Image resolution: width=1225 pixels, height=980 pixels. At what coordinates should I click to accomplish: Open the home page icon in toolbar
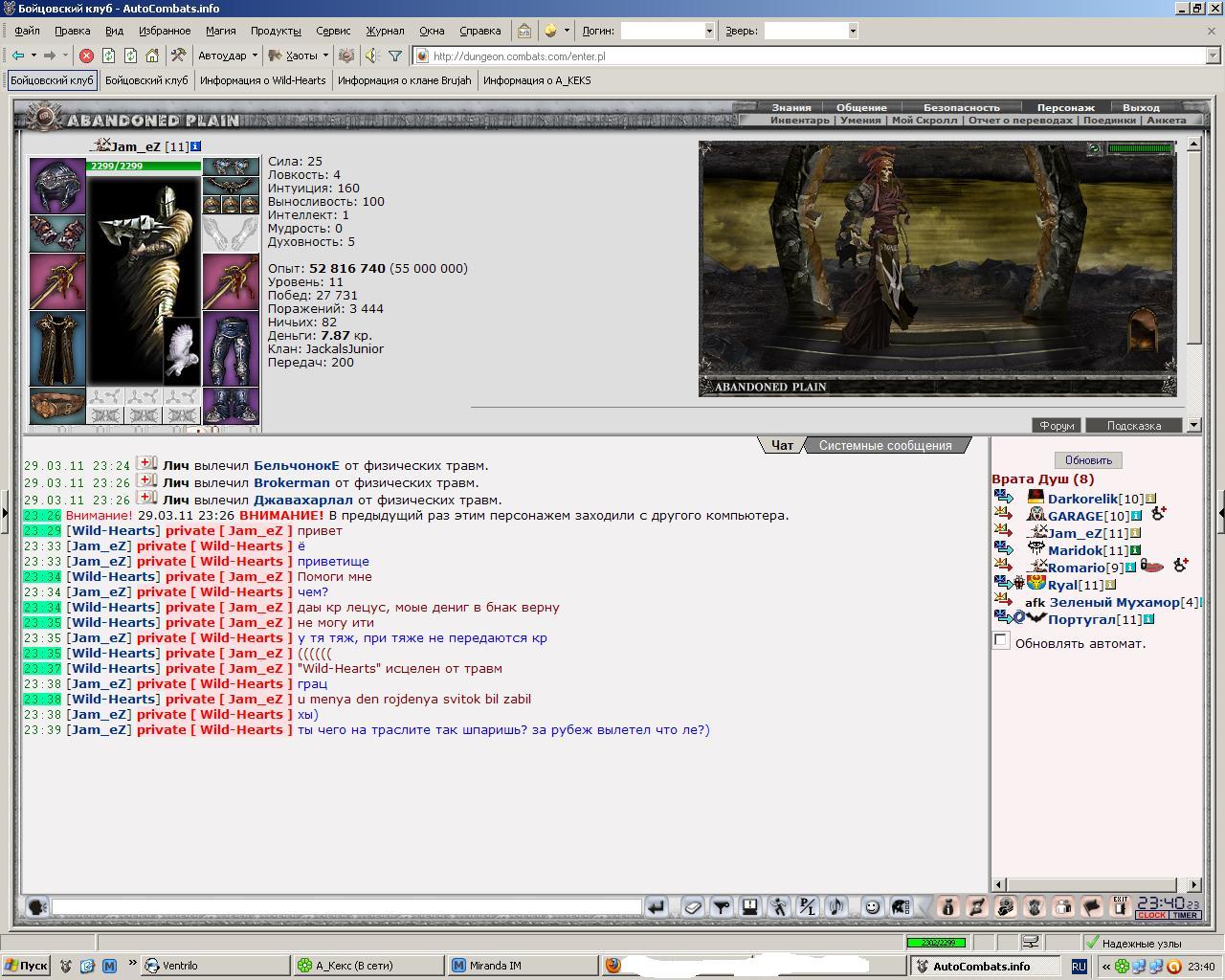(x=151, y=56)
